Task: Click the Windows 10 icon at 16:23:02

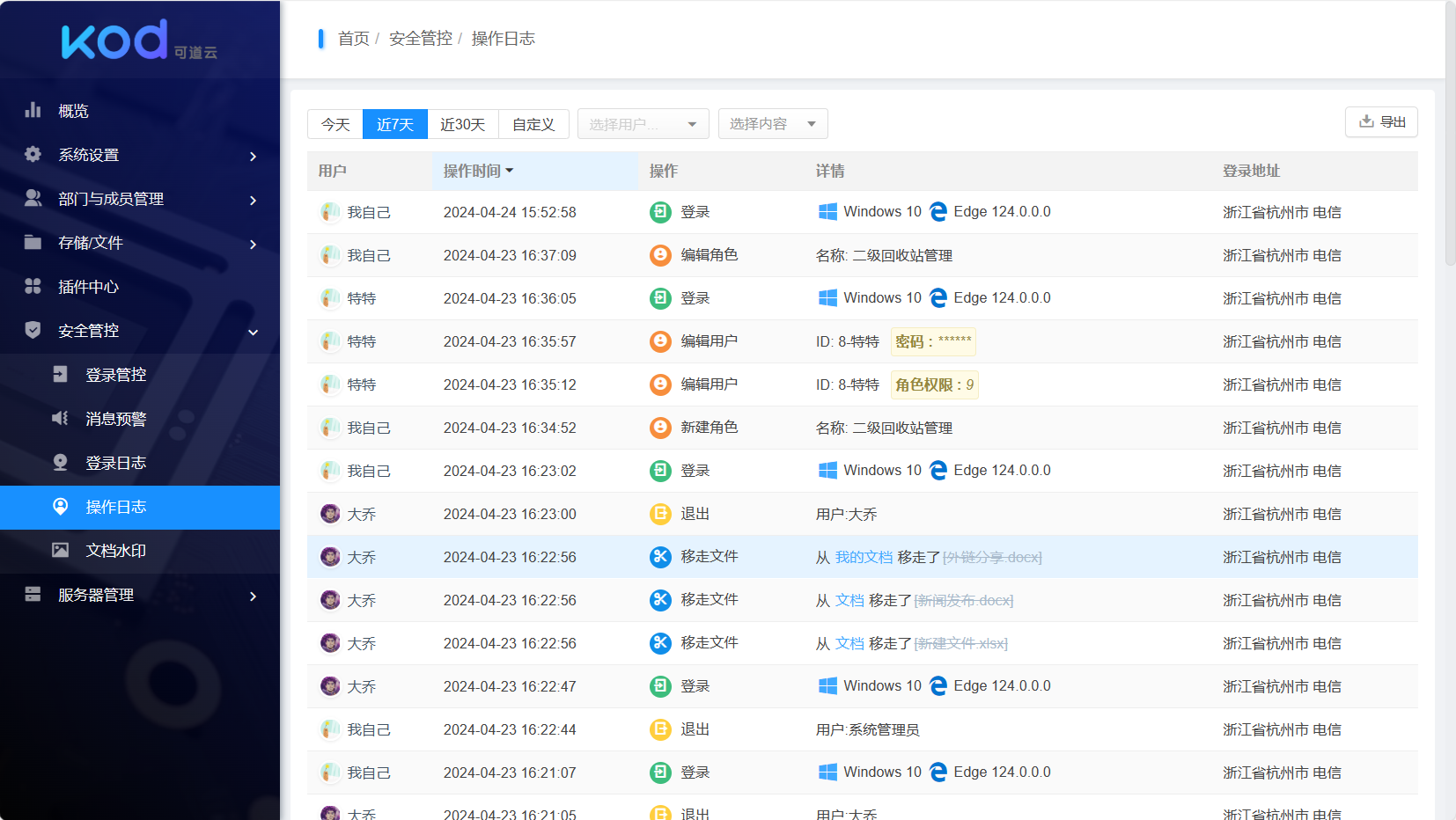Action: [x=827, y=471]
